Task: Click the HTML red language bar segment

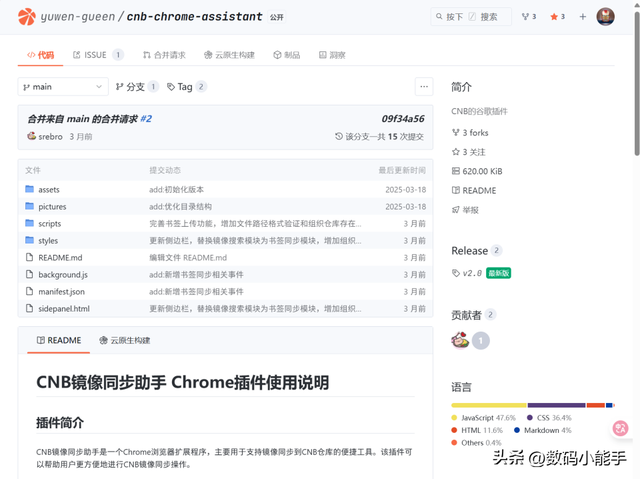Action: (x=596, y=405)
